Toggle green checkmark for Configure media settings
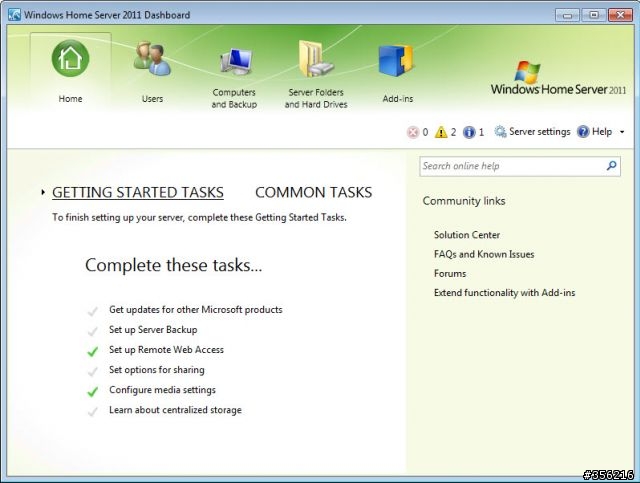This screenshot has height=483, width=640. click(93, 391)
